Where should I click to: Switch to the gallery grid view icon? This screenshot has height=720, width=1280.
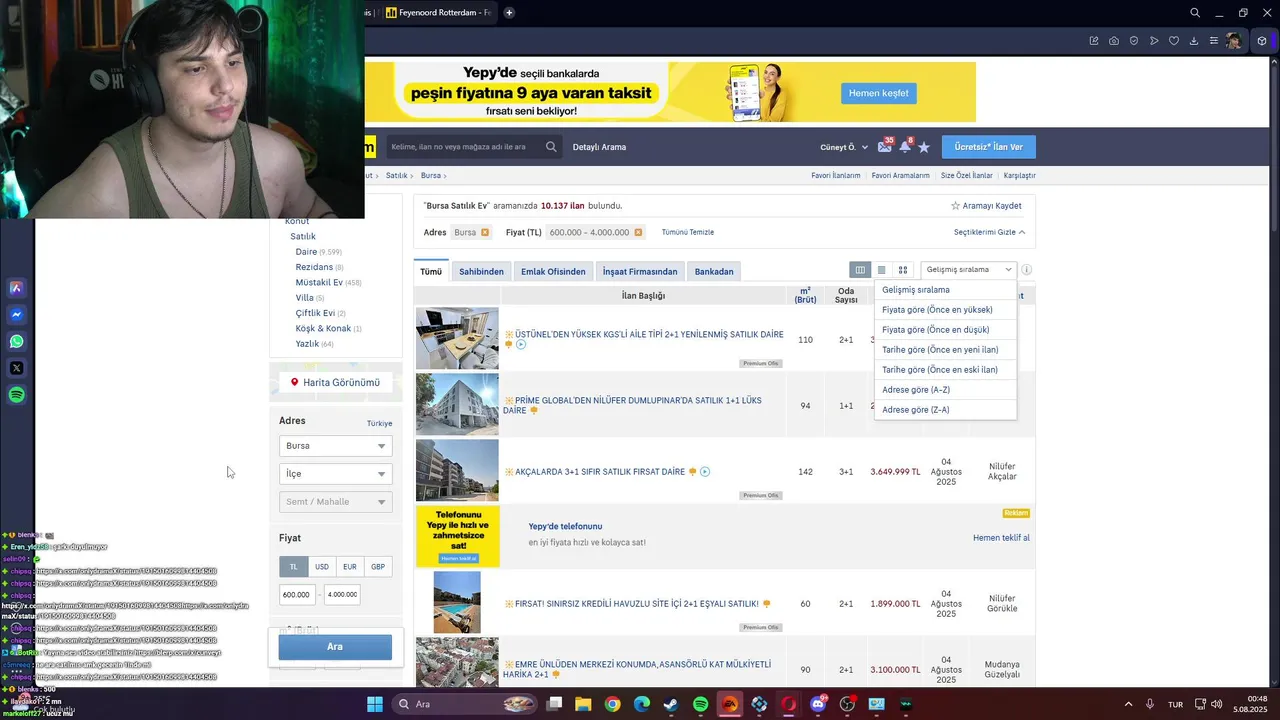(x=903, y=270)
